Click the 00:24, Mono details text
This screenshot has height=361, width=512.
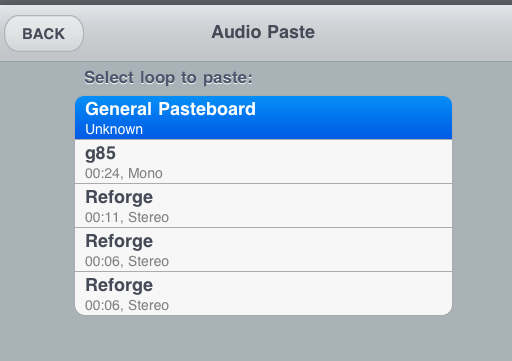[124, 173]
